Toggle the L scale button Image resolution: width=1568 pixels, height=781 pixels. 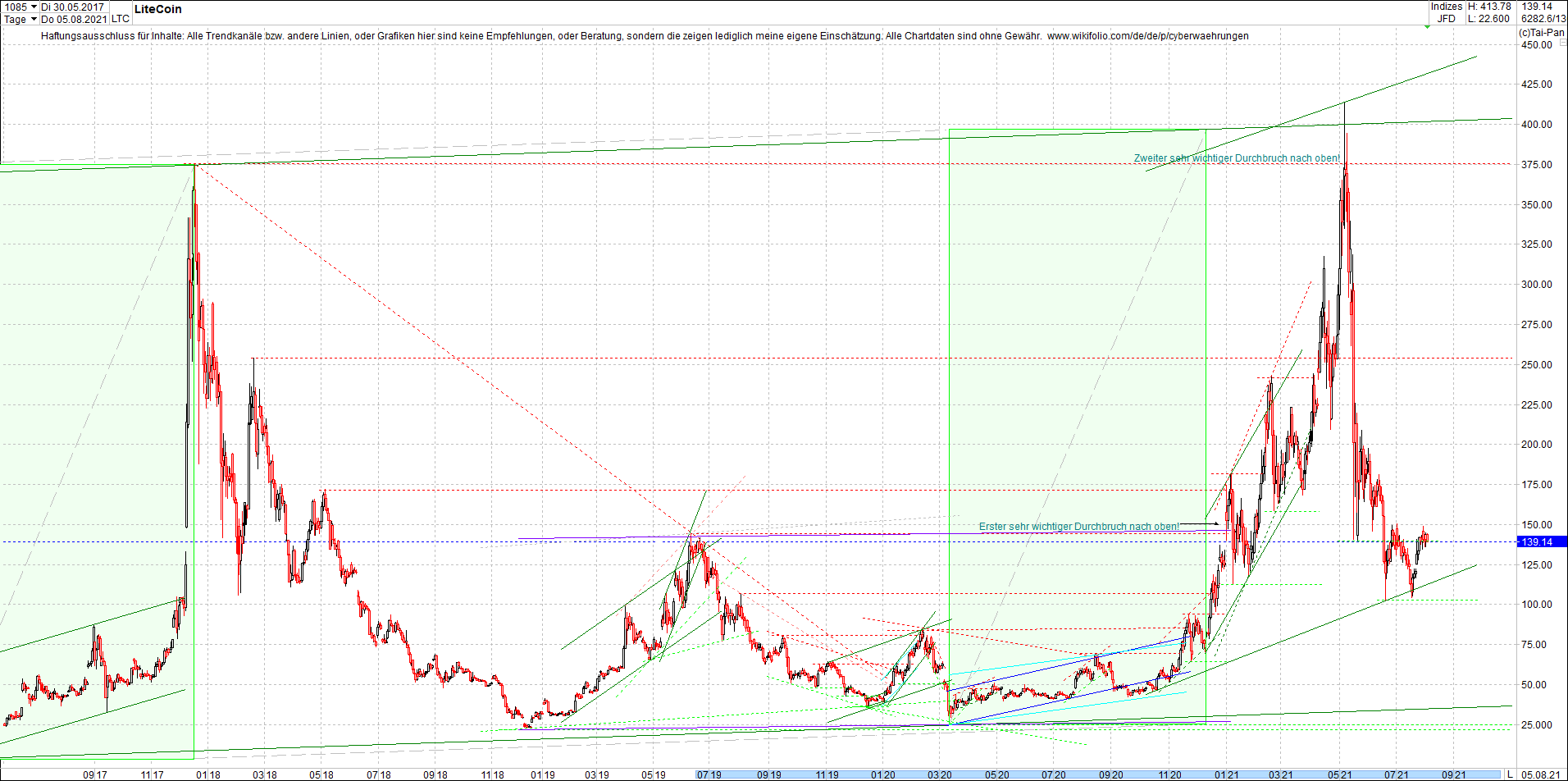point(1510,774)
